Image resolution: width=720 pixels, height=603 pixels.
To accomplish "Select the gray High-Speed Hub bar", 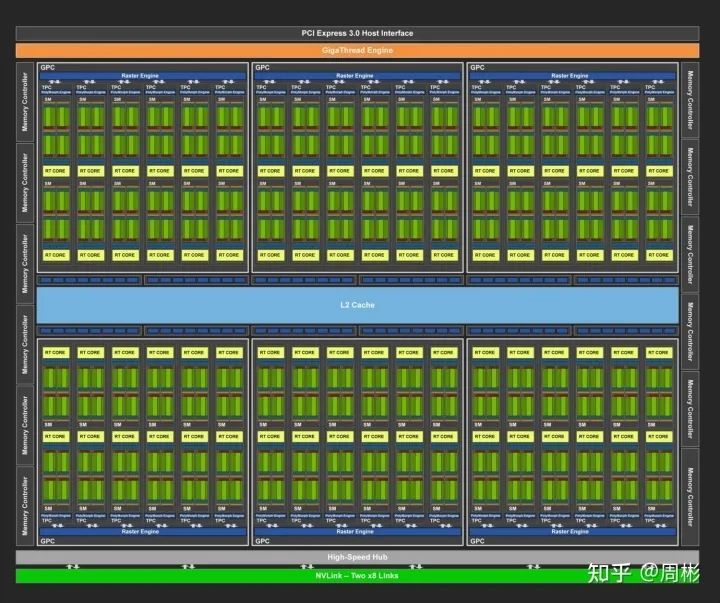I will click(x=357, y=557).
